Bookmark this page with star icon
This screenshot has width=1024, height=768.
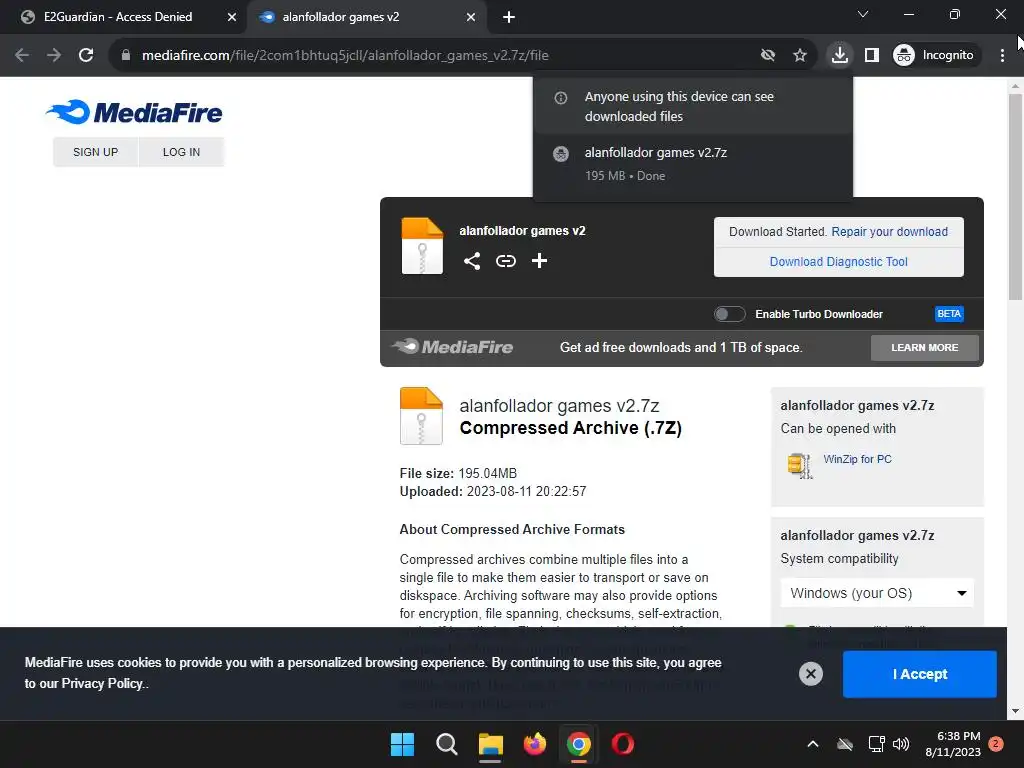pos(800,56)
